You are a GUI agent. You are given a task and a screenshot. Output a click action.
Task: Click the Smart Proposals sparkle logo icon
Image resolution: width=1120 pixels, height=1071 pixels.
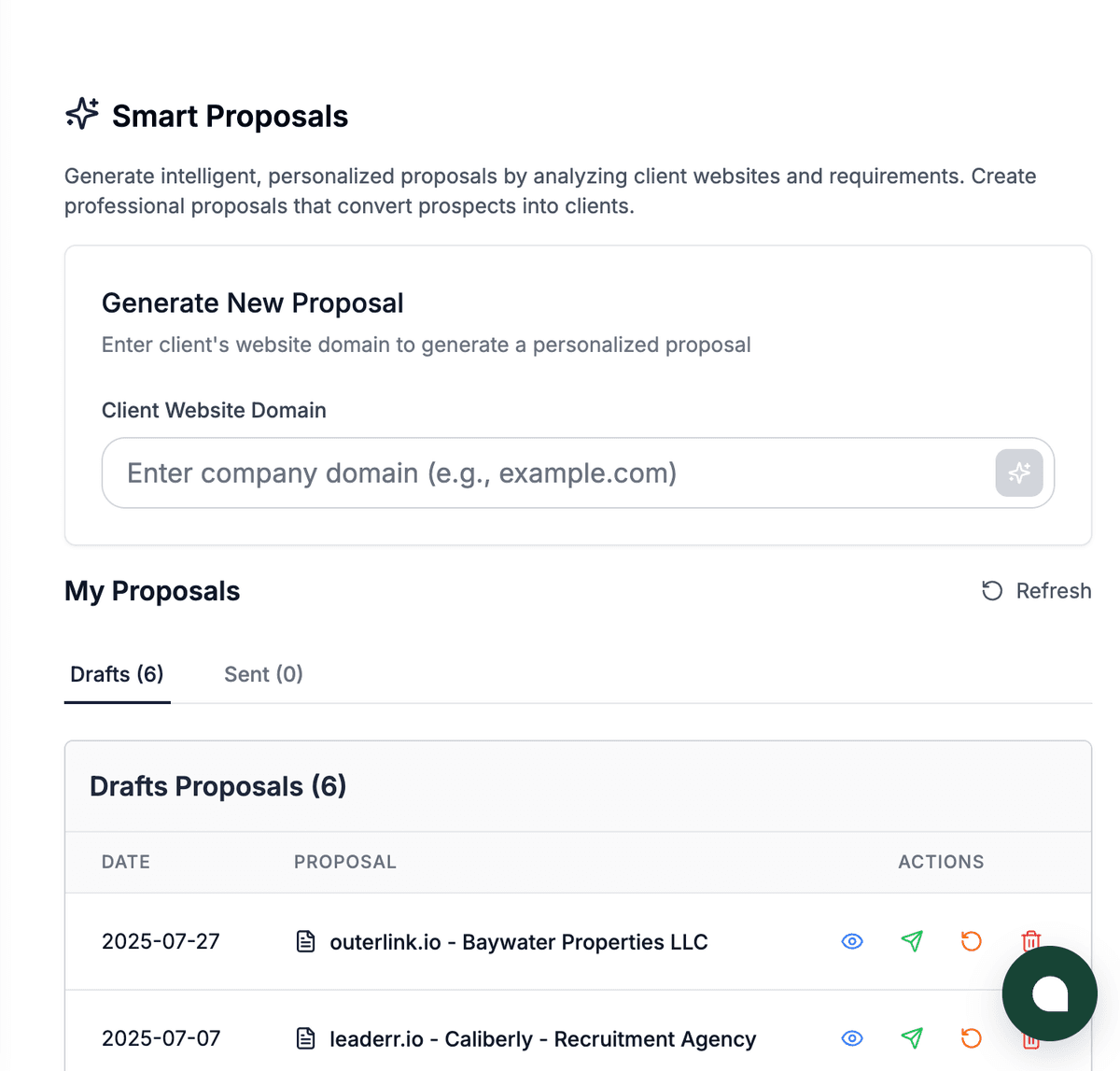click(82, 113)
